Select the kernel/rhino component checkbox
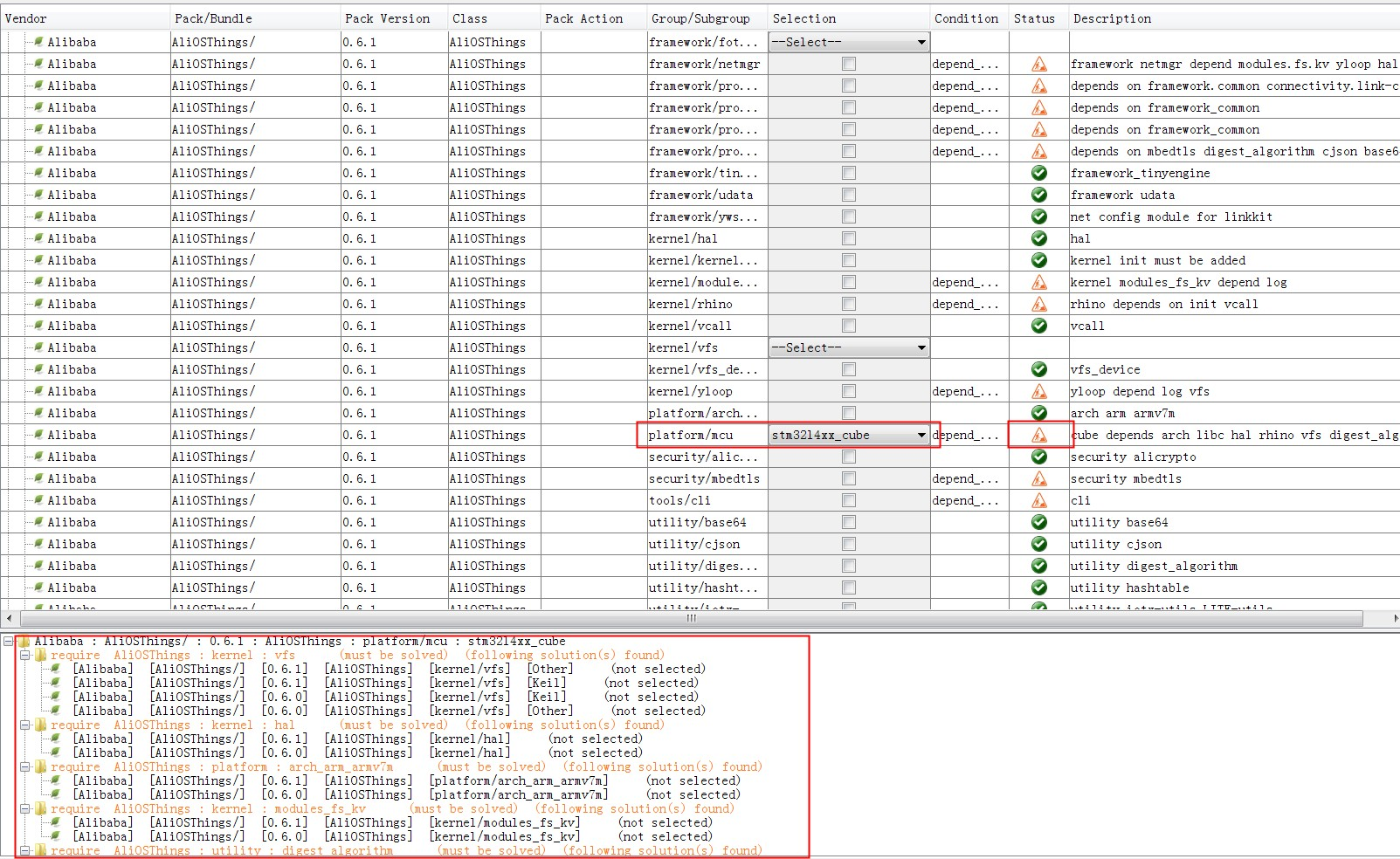This screenshot has width=1400, height=859. point(849,304)
